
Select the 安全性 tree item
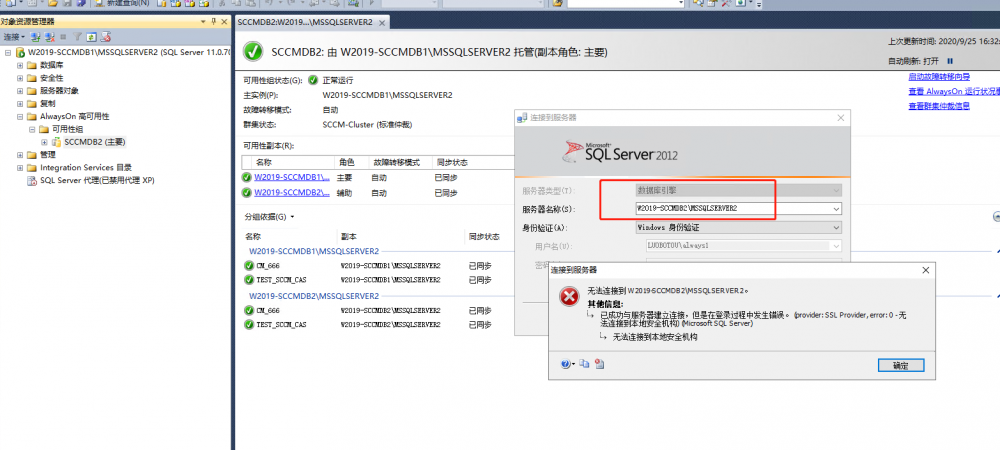click(52, 78)
